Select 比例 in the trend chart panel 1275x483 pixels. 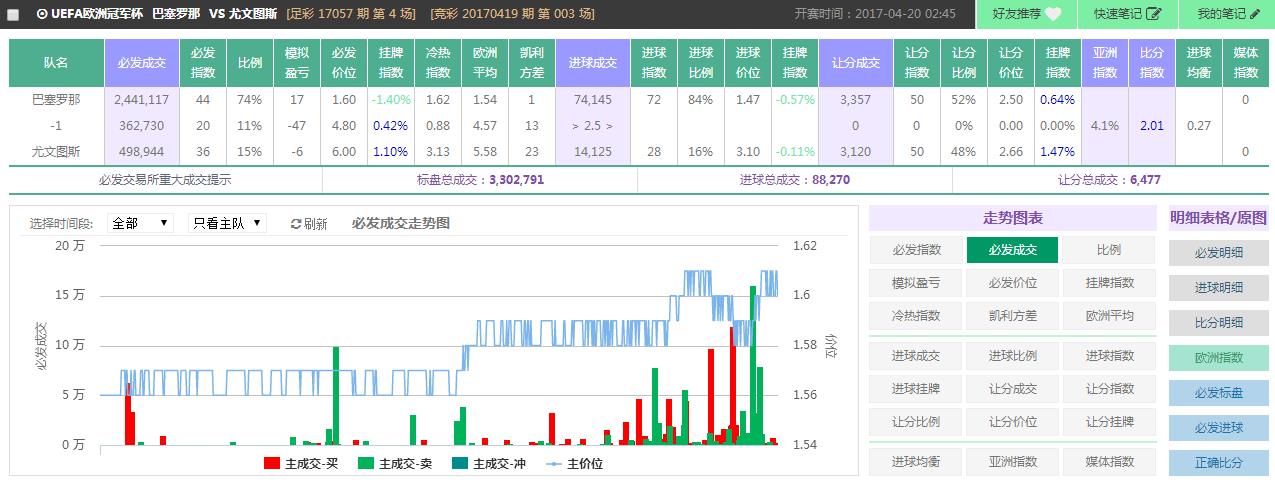click(1109, 250)
